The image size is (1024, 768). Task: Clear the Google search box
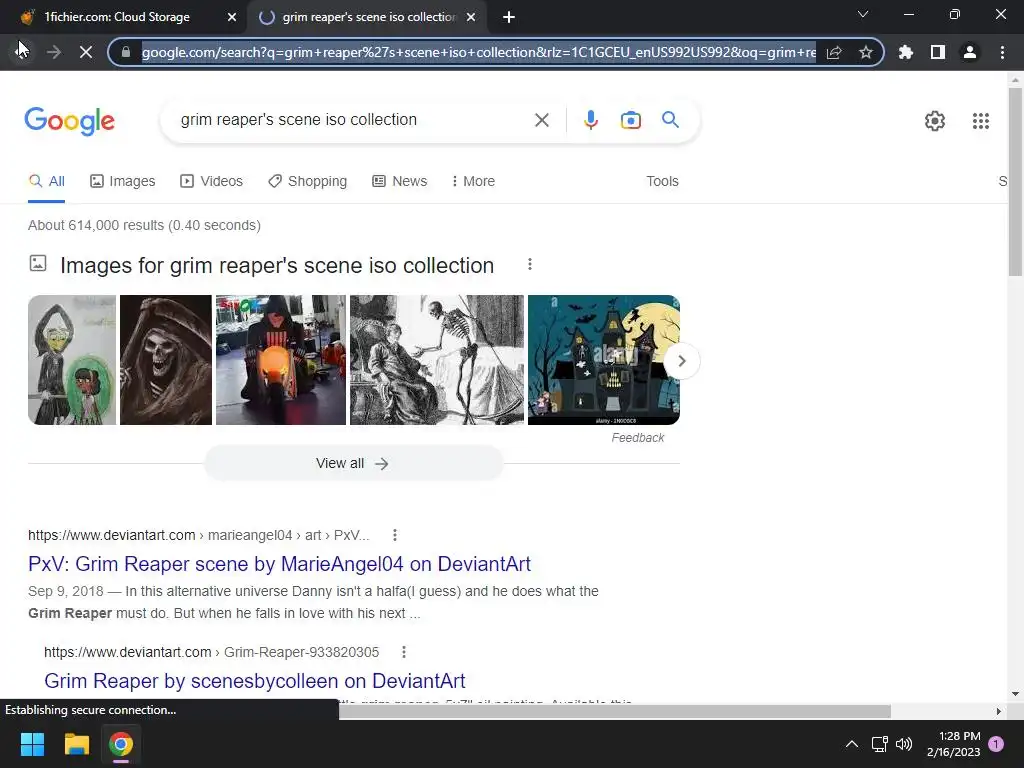click(541, 120)
